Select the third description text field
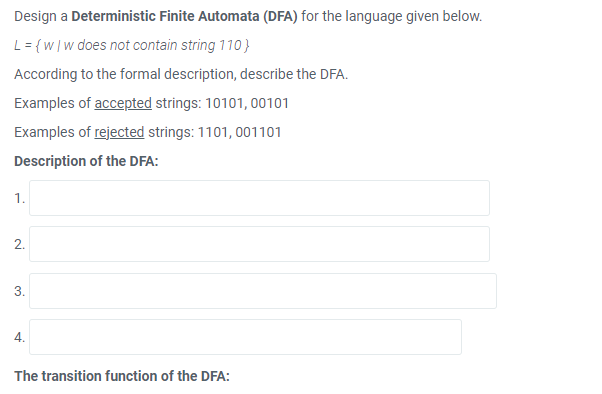 pyautogui.click(x=263, y=291)
